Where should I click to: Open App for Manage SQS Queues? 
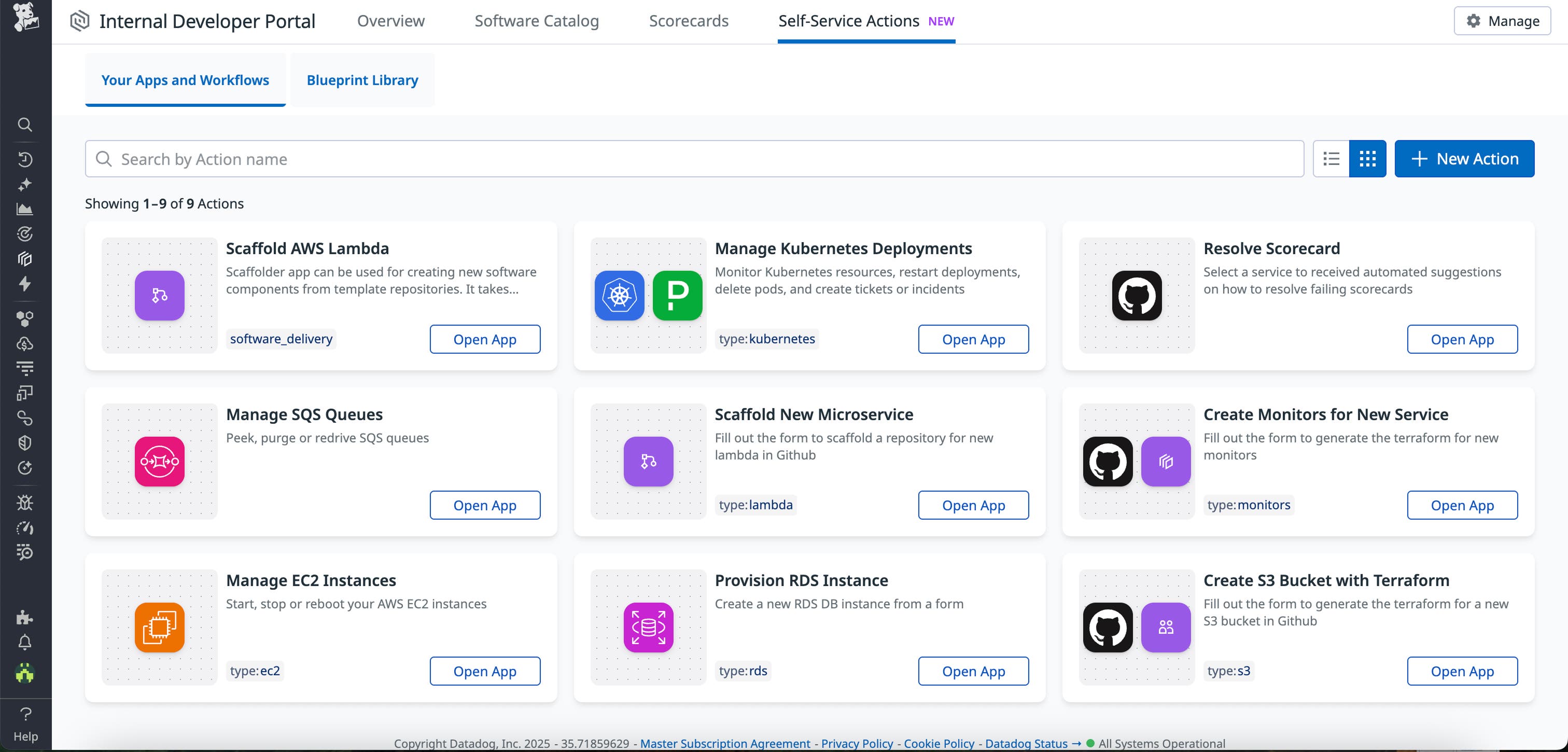[485, 505]
